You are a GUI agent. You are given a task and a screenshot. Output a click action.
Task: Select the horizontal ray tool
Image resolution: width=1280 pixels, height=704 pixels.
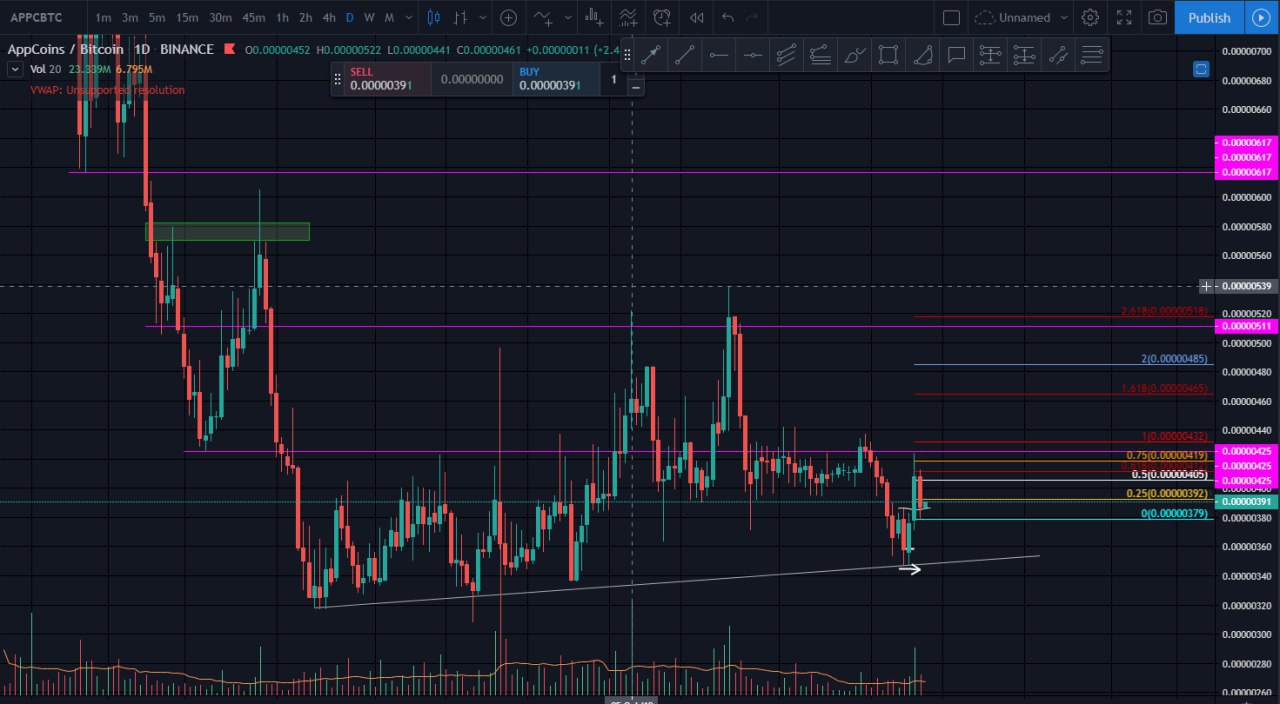tap(718, 56)
